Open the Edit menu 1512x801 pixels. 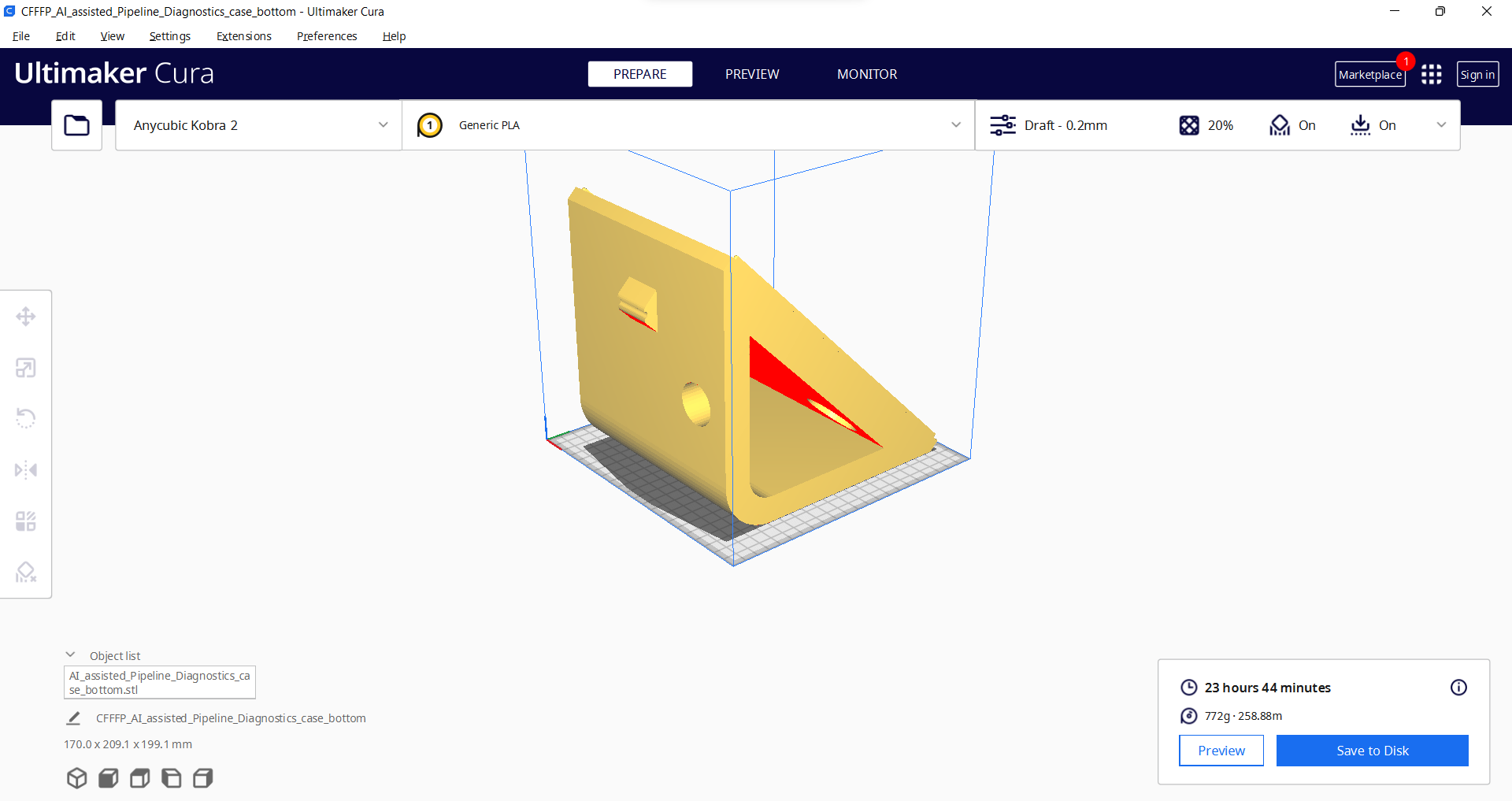point(65,36)
